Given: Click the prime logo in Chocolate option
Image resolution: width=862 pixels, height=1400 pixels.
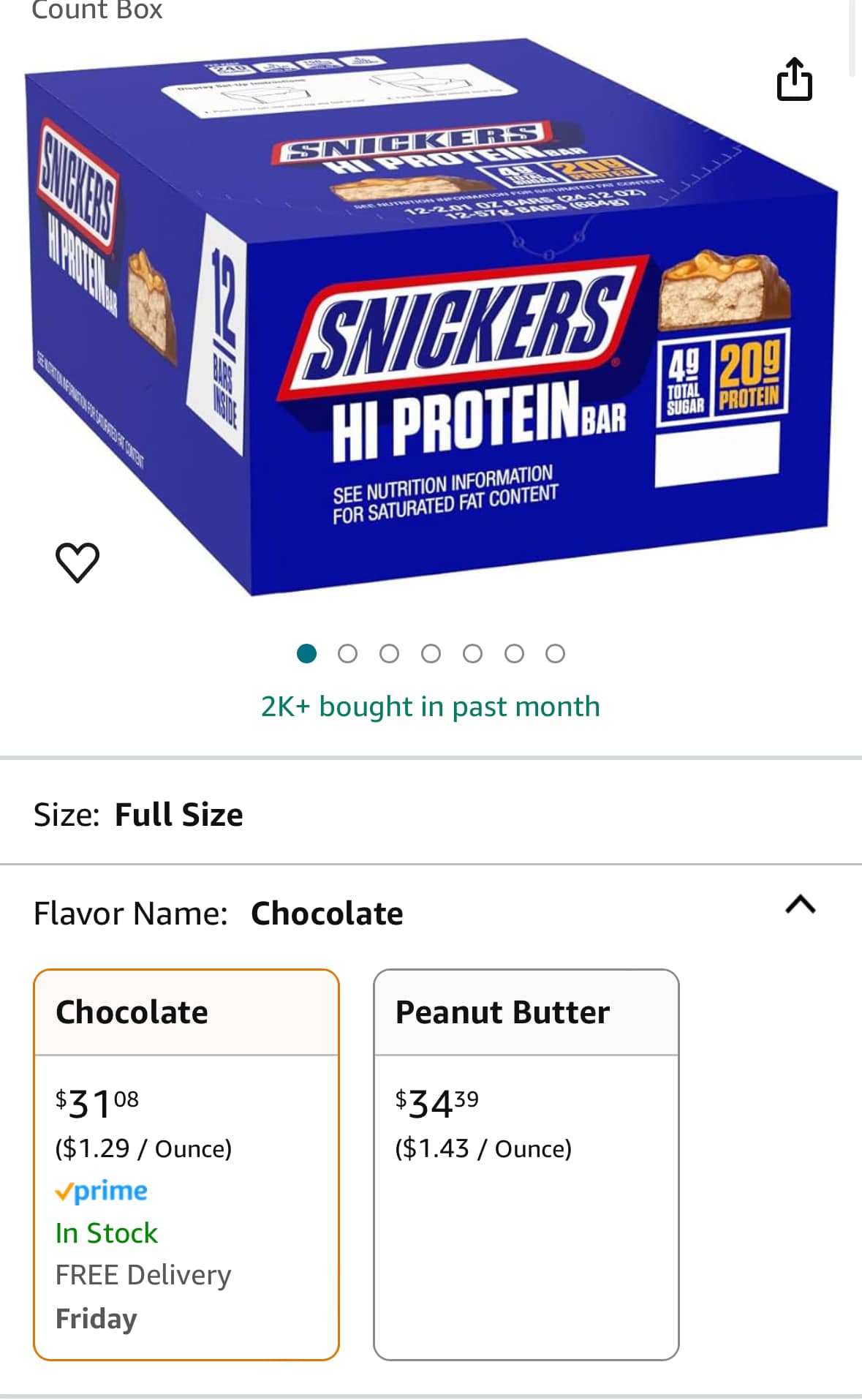Looking at the screenshot, I should click(101, 1191).
